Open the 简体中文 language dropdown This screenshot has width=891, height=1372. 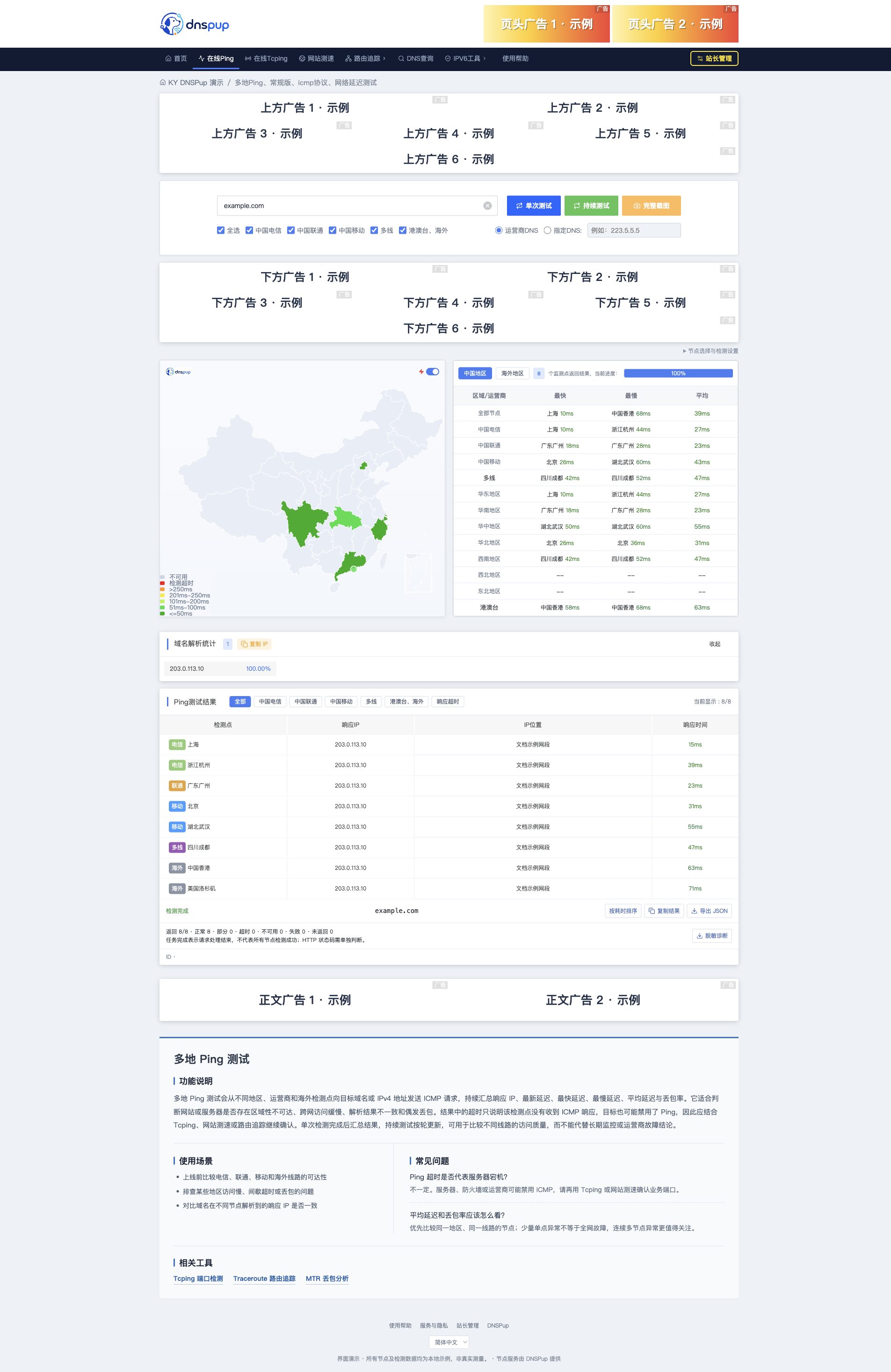pos(449,1343)
